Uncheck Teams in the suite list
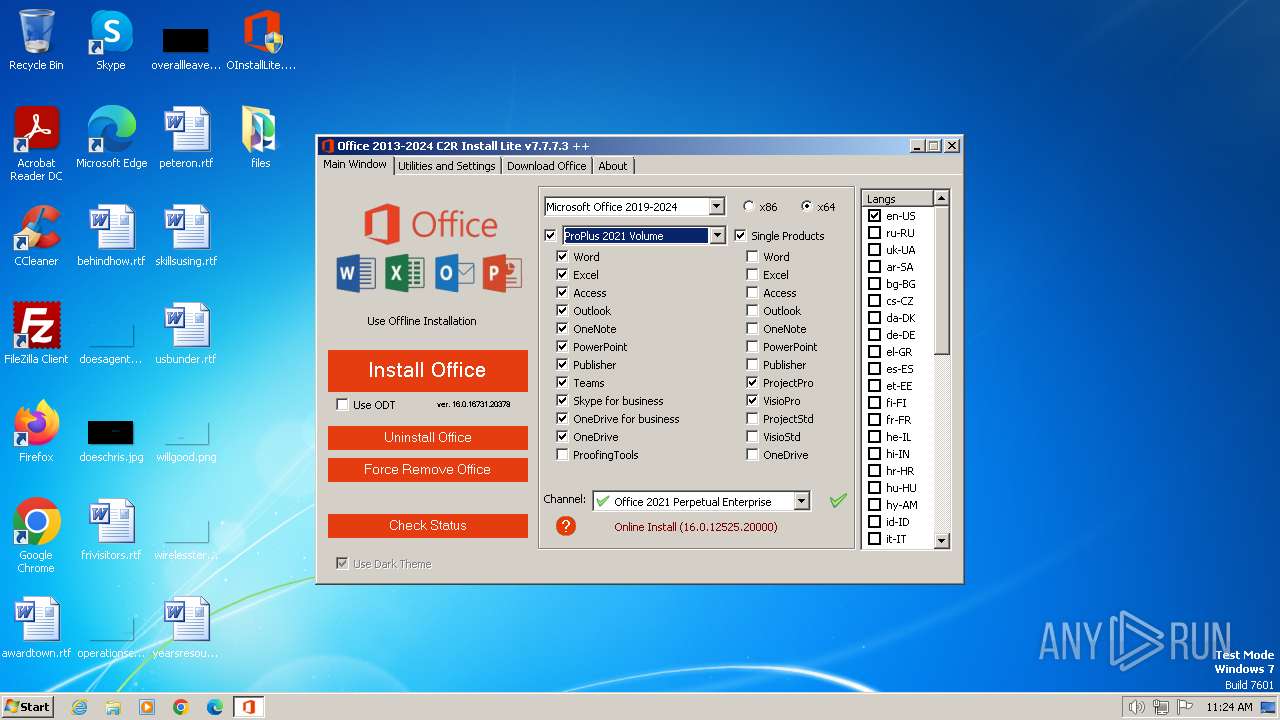 (562, 383)
